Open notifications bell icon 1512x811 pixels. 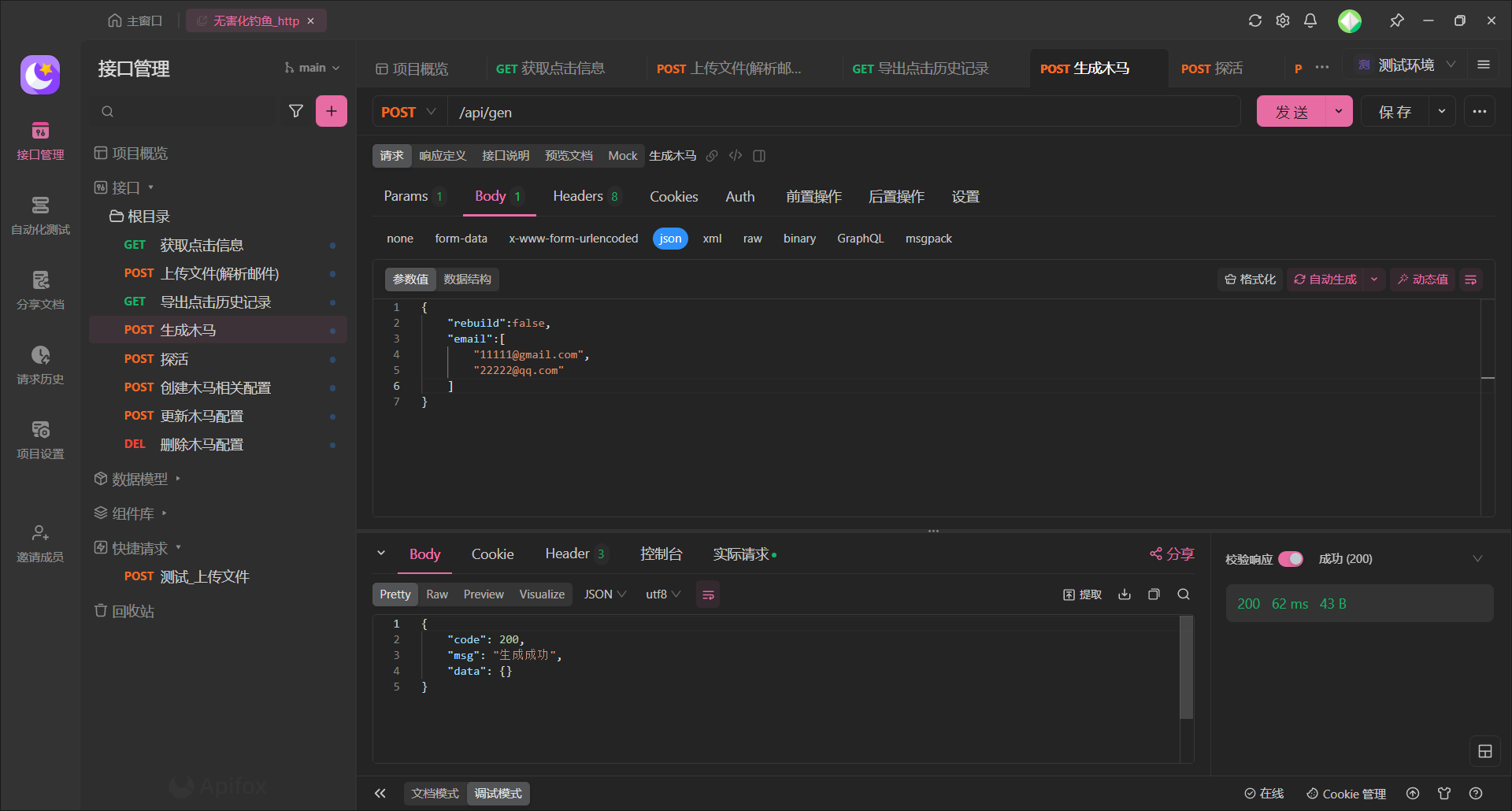[x=1310, y=21]
